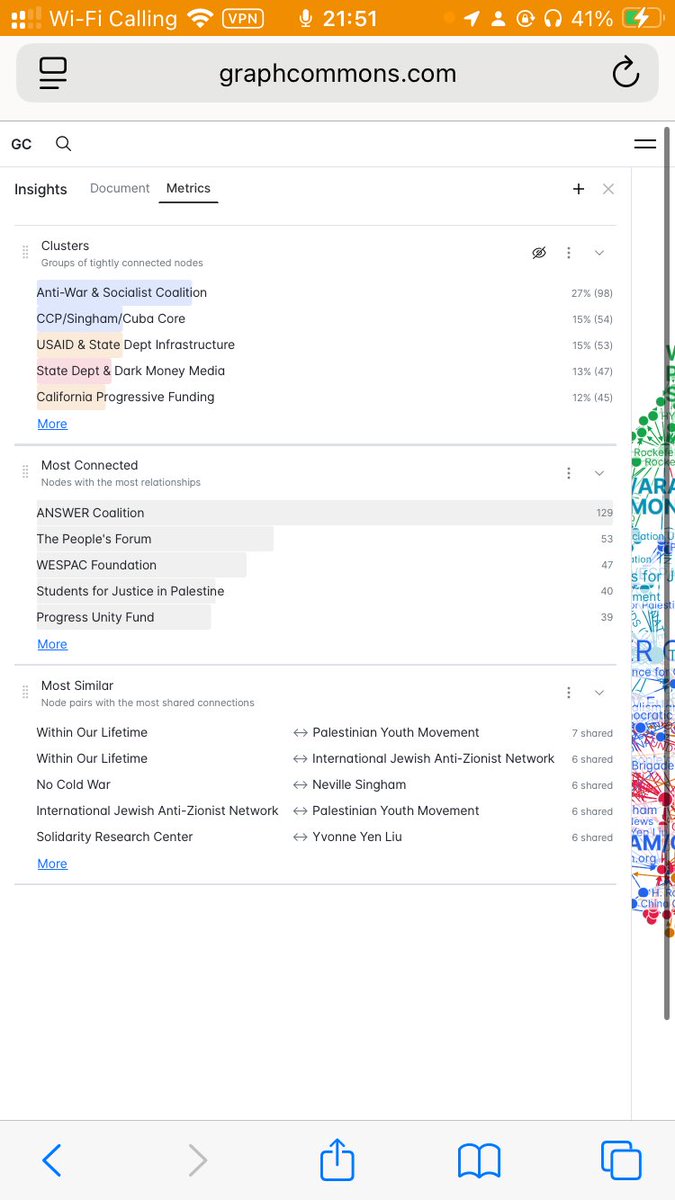The width and height of the screenshot is (675, 1200).
Task: Collapse the Most Connected section chevron
Action: (599, 473)
